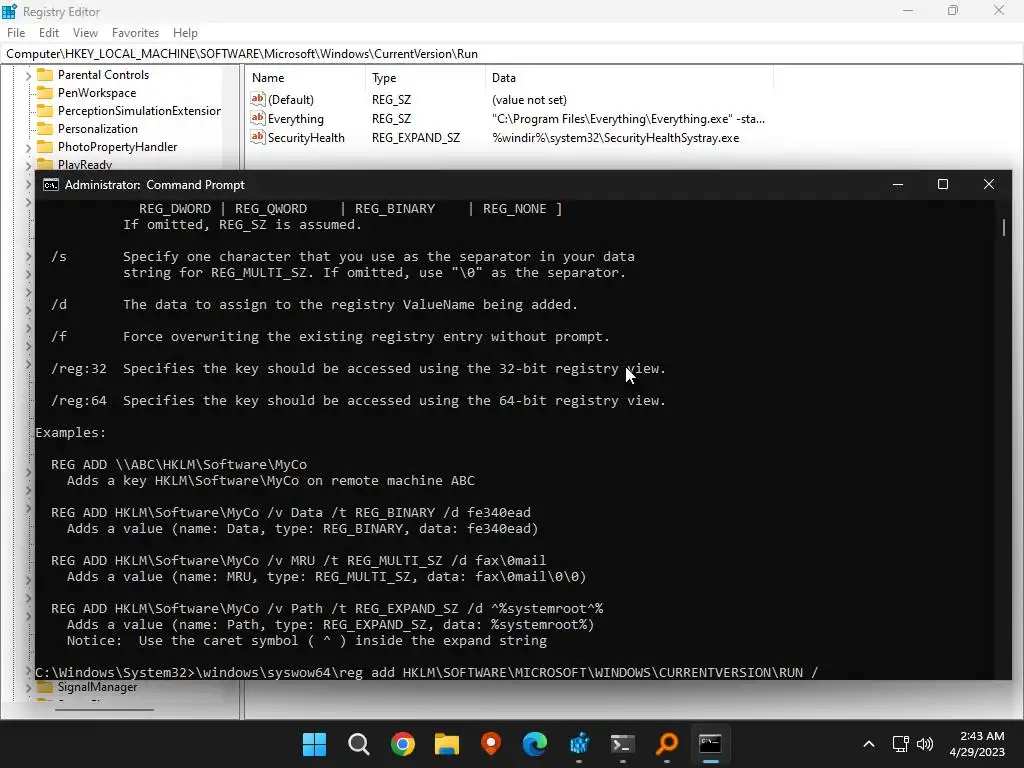Open the Edit menu in Registry Editor
1024x768 pixels.
point(49,33)
